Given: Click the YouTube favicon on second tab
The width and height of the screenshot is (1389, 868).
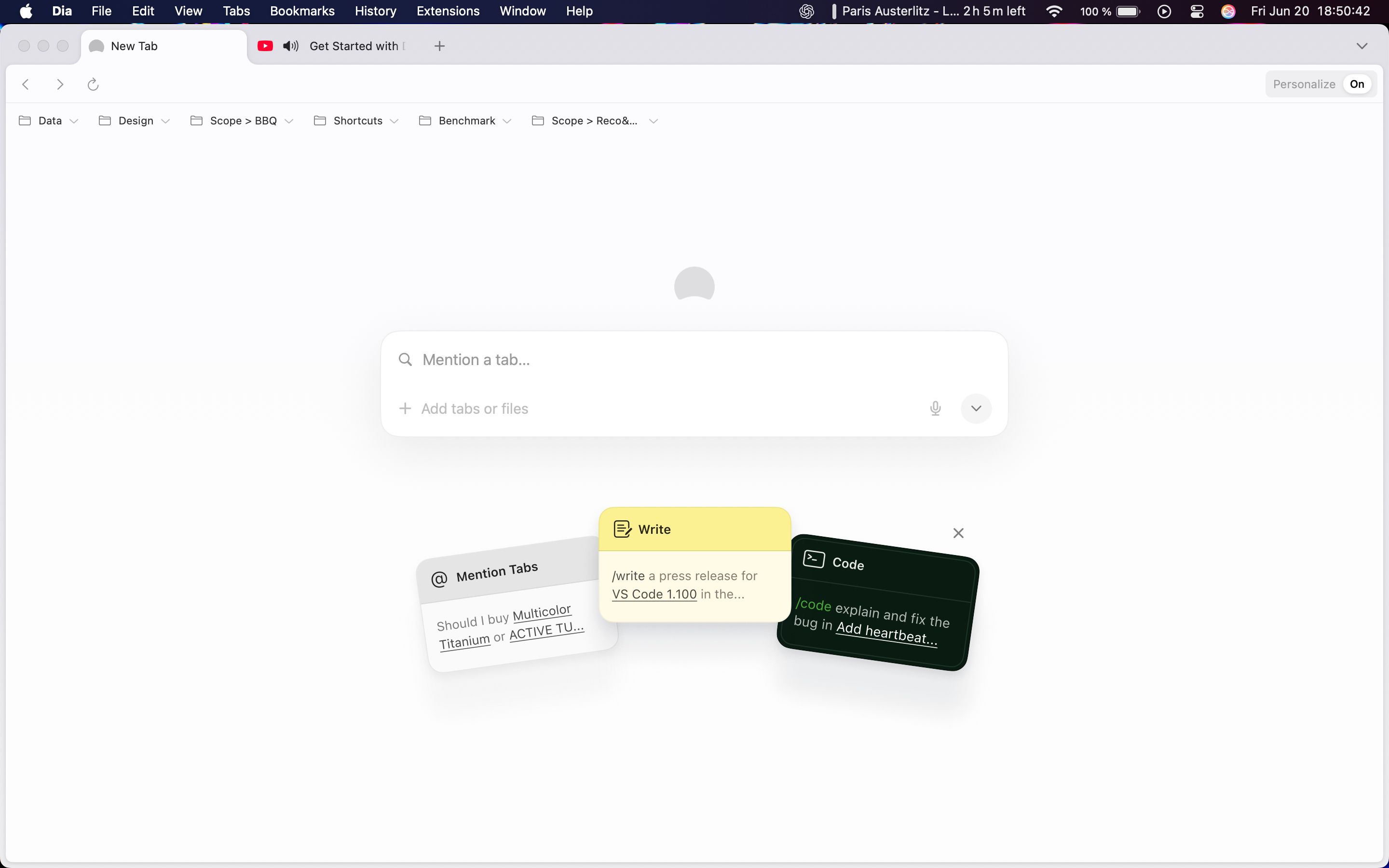Looking at the screenshot, I should point(265,46).
